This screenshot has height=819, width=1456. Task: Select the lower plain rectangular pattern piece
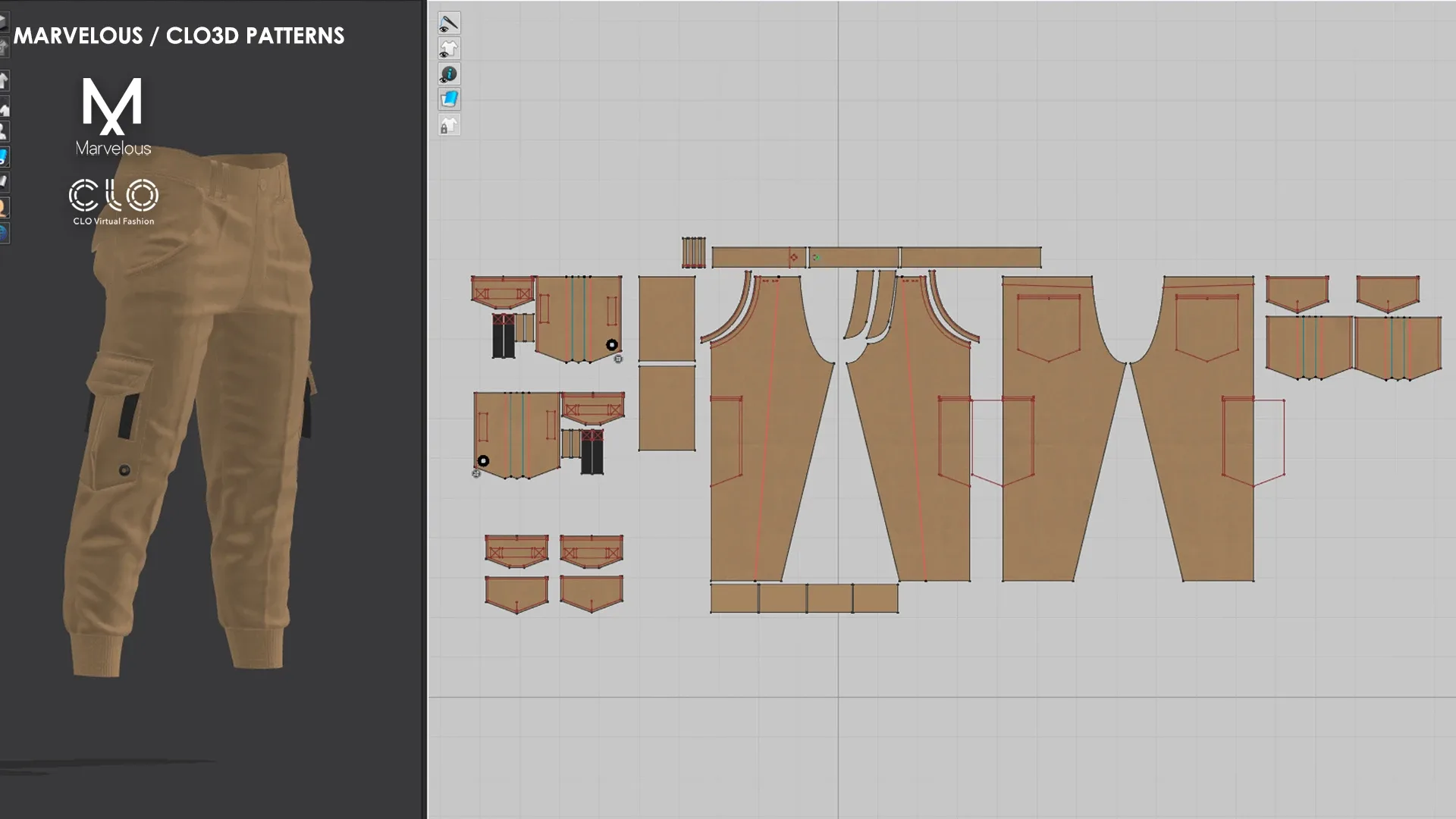click(x=667, y=408)
